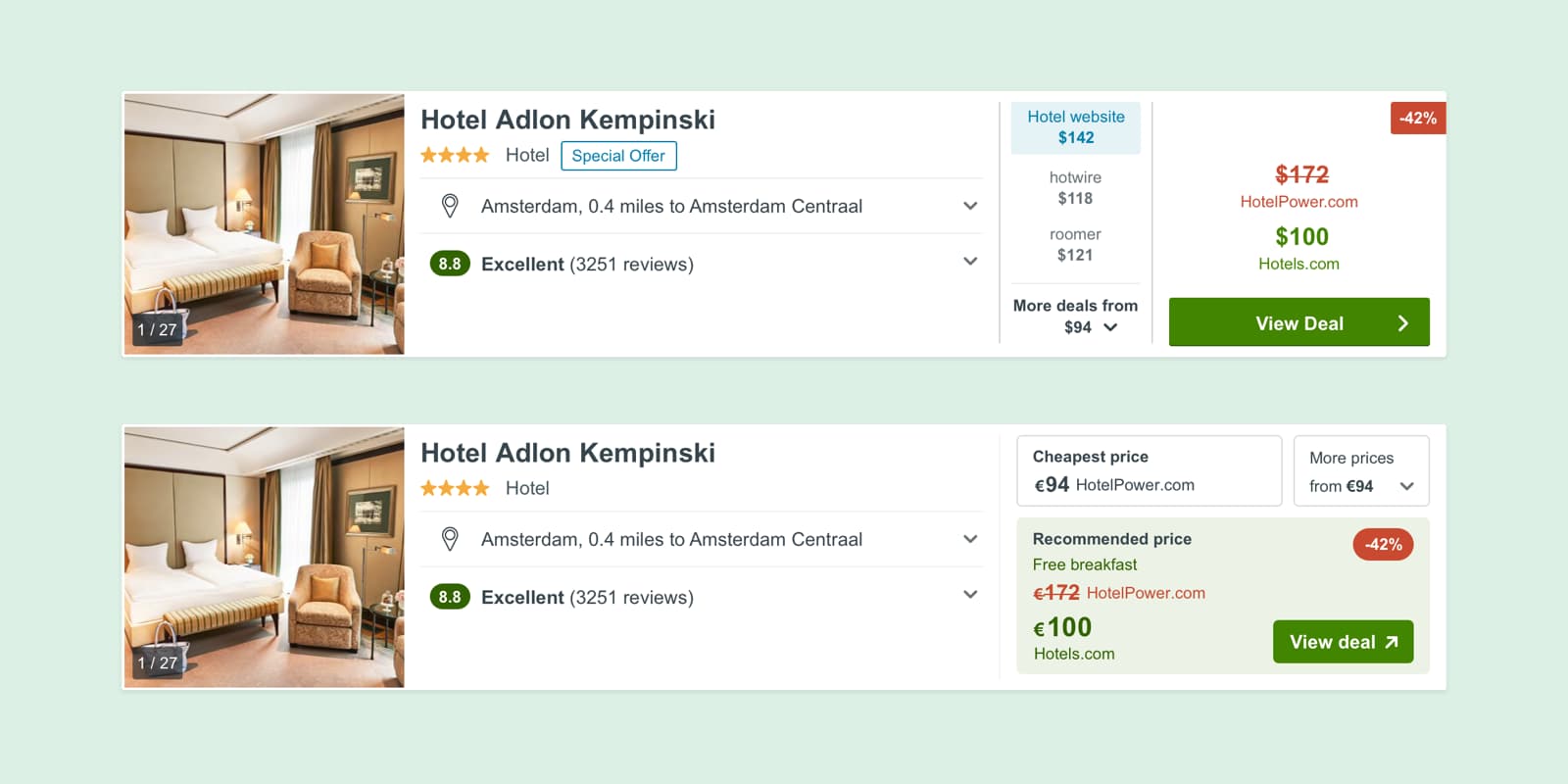This screenshot has width=1568, height=784.
Task: Click the 8.8 rating badge in bottom card
Action: click(x=450, y=597)
